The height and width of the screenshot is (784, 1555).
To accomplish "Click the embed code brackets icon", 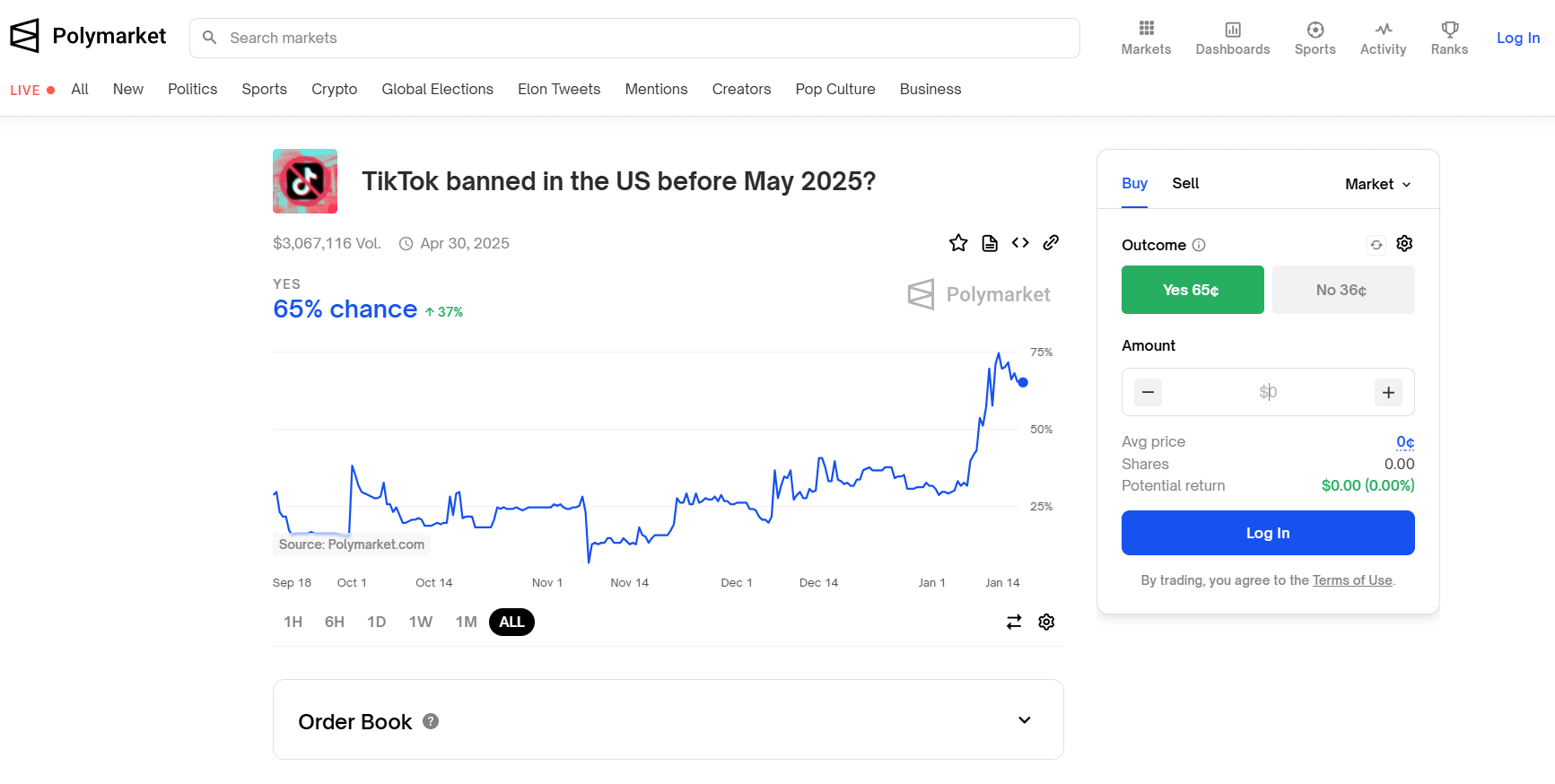I will click(x=1020, y=243).
